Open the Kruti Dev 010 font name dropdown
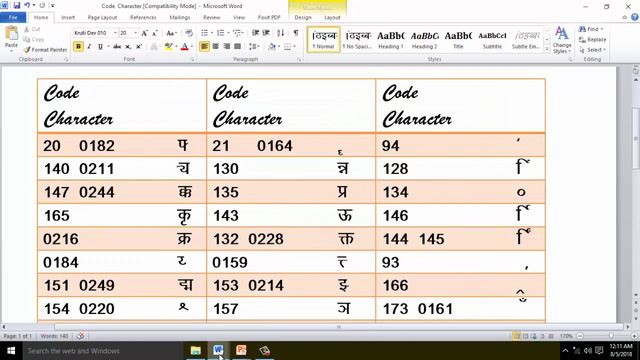This screenshot has width=640, height=360. tap(116, 33)
